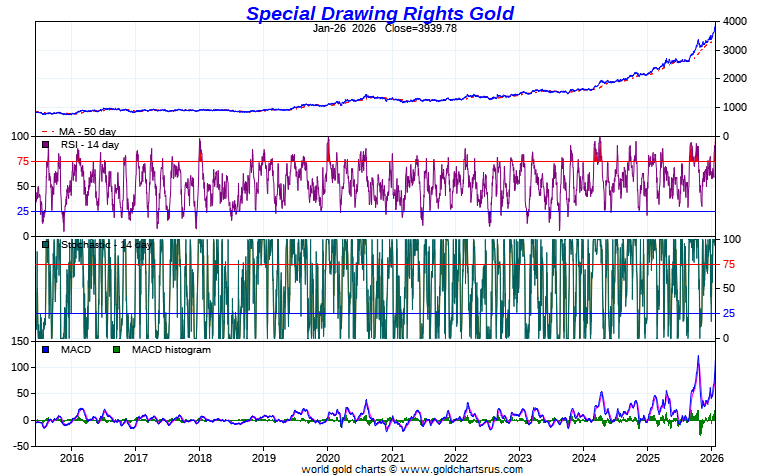Click the 2026 year label on the time axis
This screenshot has width=760, height=475.
(713, 456)
